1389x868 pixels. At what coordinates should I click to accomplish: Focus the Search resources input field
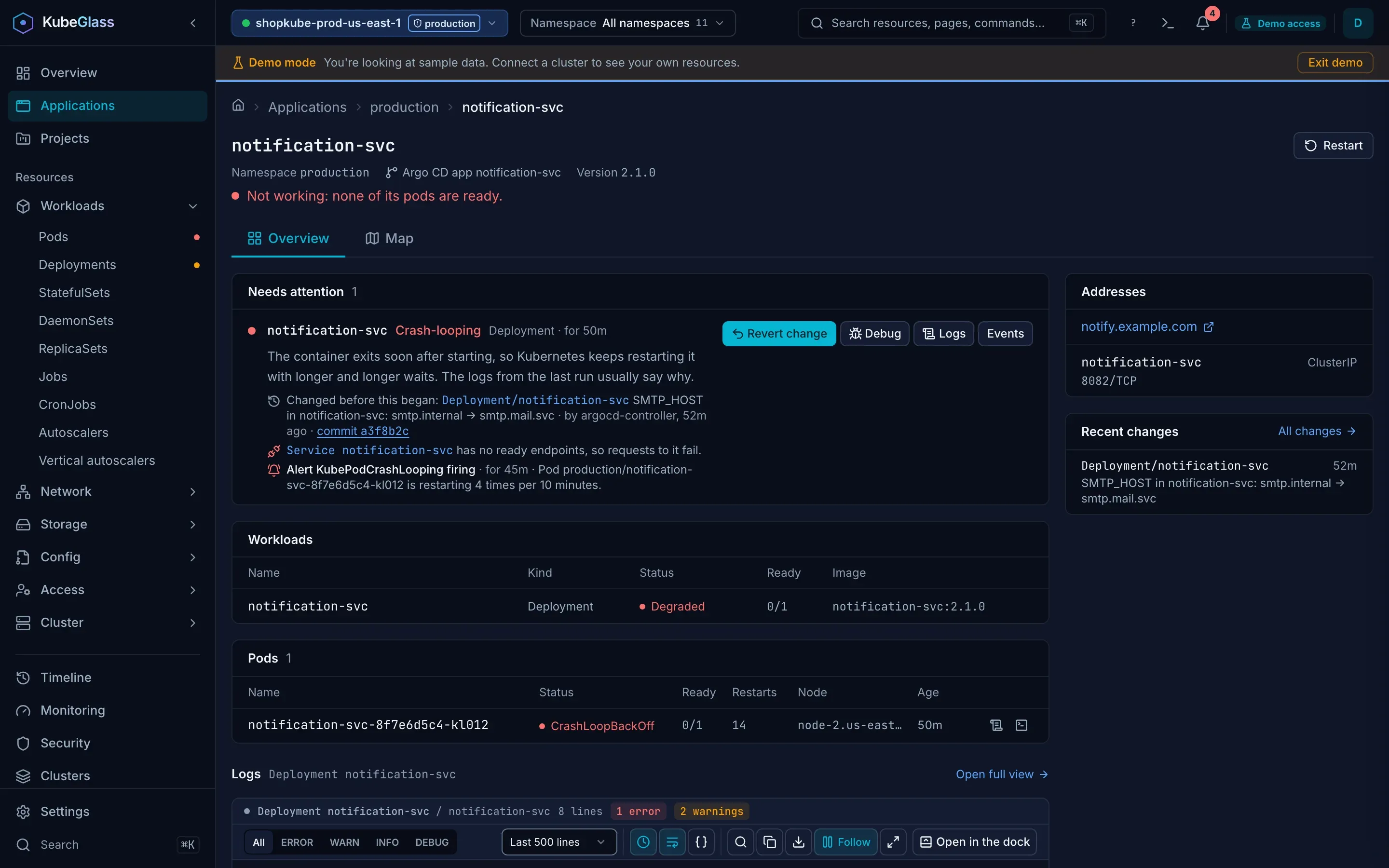(952, 23)
